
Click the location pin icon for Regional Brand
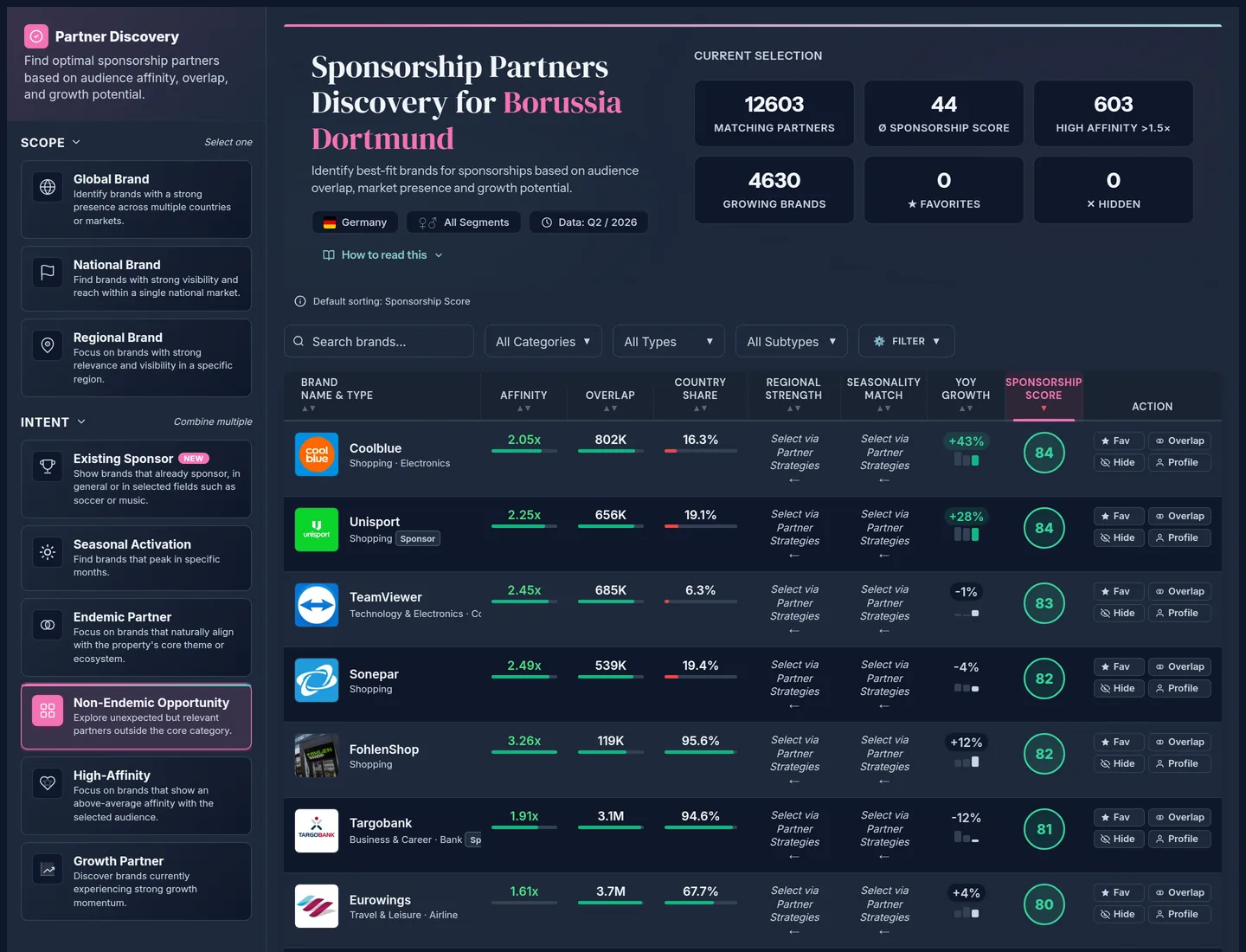coord(48,345)
